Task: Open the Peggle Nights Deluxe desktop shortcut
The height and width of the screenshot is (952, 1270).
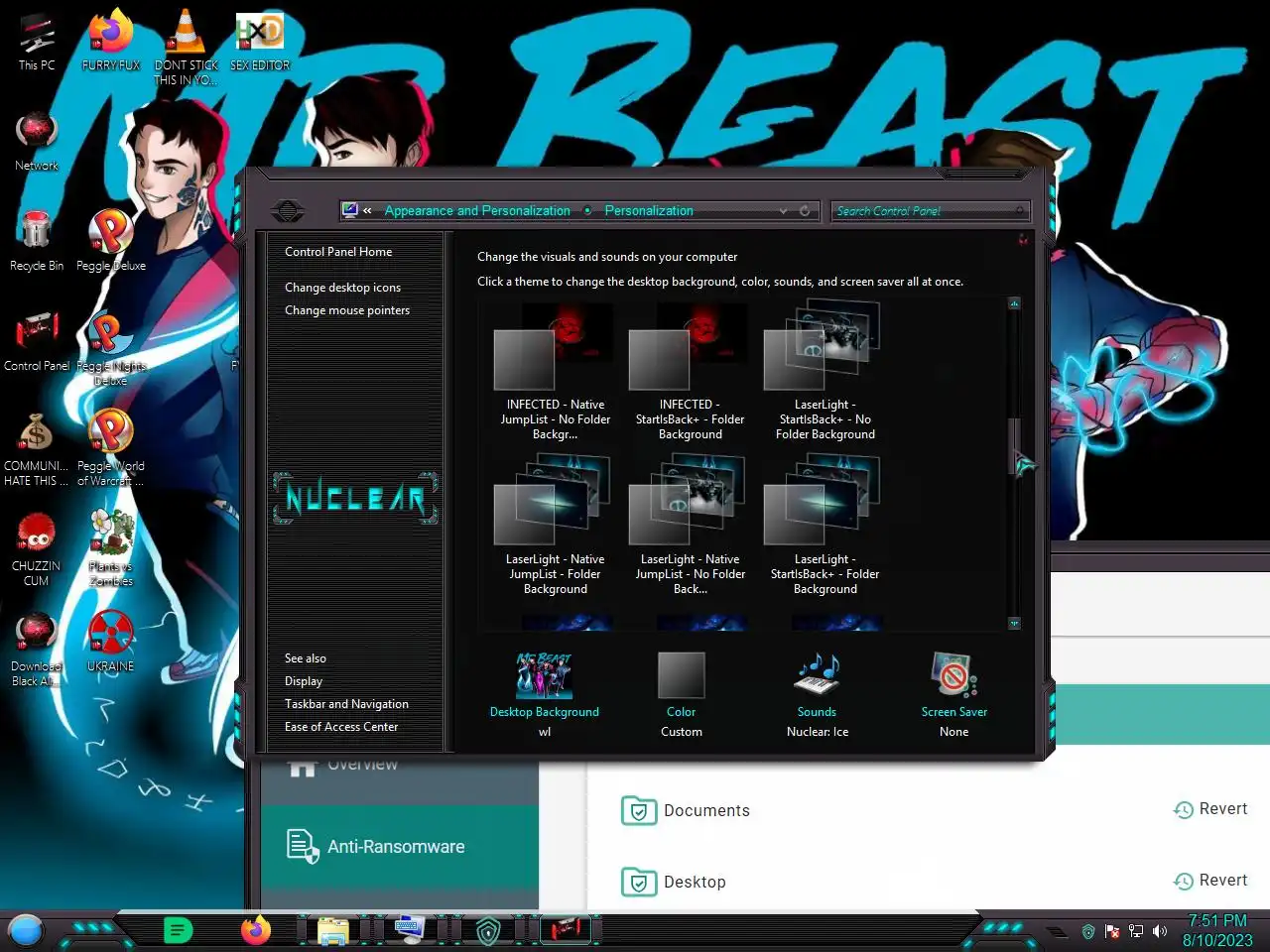Action: click(111, 349)
